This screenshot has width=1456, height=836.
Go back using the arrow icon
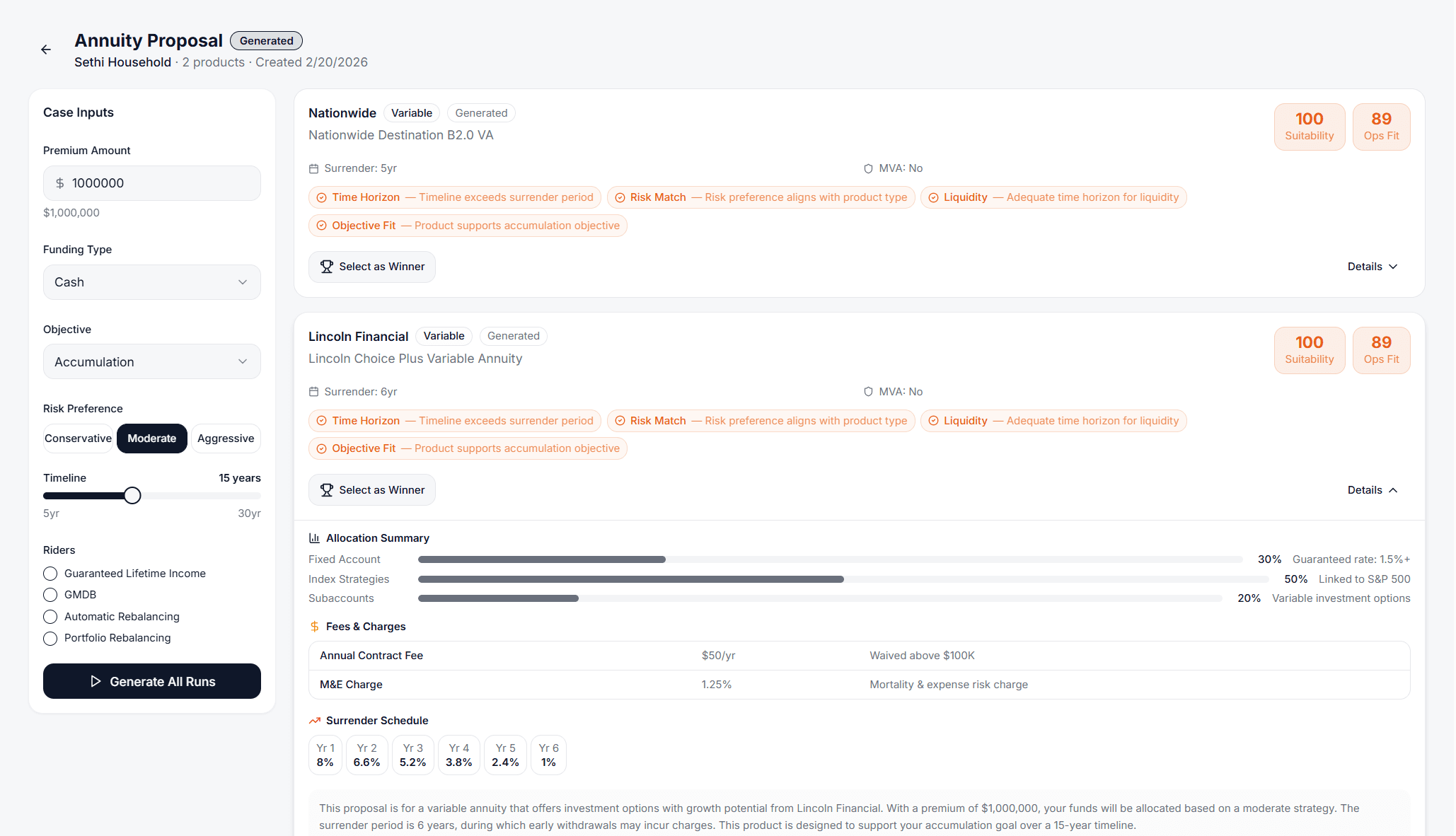click(46, 50)
